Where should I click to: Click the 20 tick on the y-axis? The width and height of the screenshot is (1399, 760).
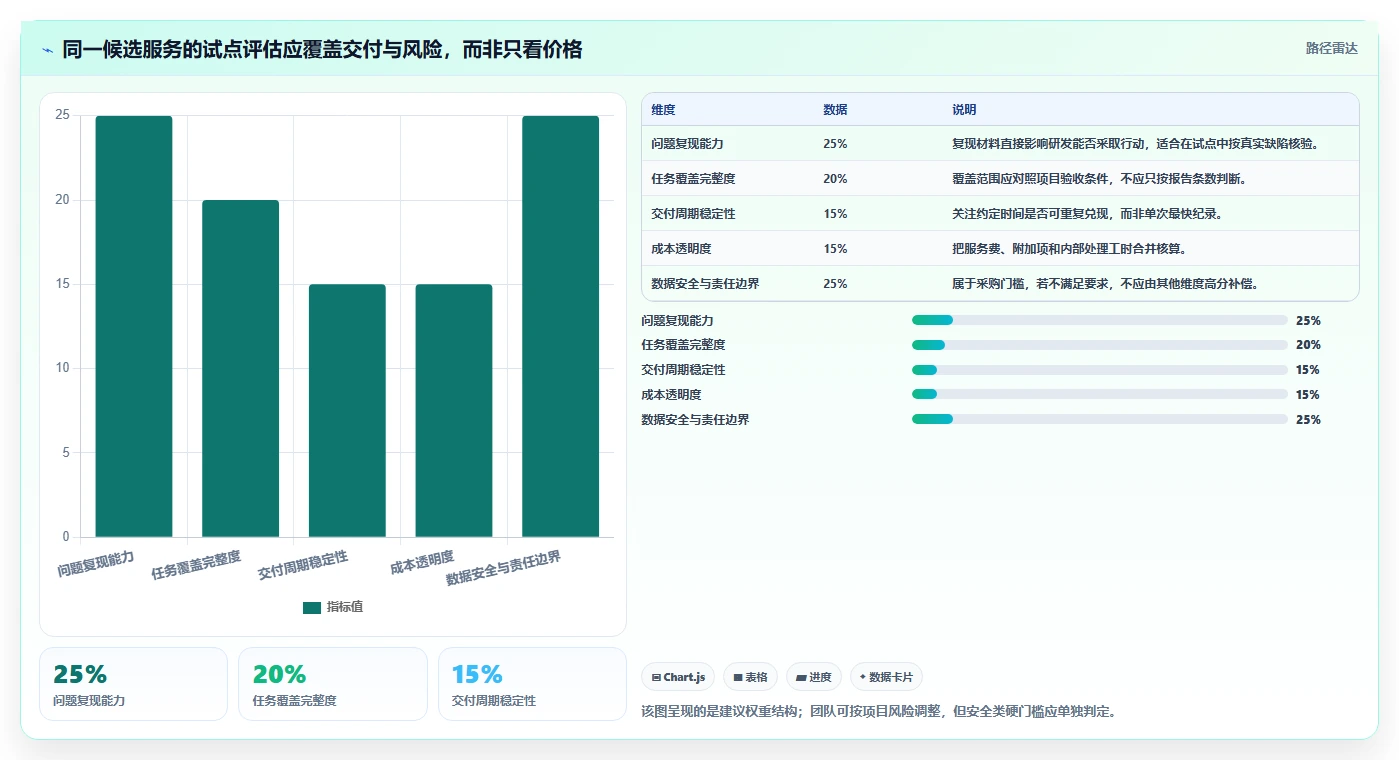coord(62,200)
